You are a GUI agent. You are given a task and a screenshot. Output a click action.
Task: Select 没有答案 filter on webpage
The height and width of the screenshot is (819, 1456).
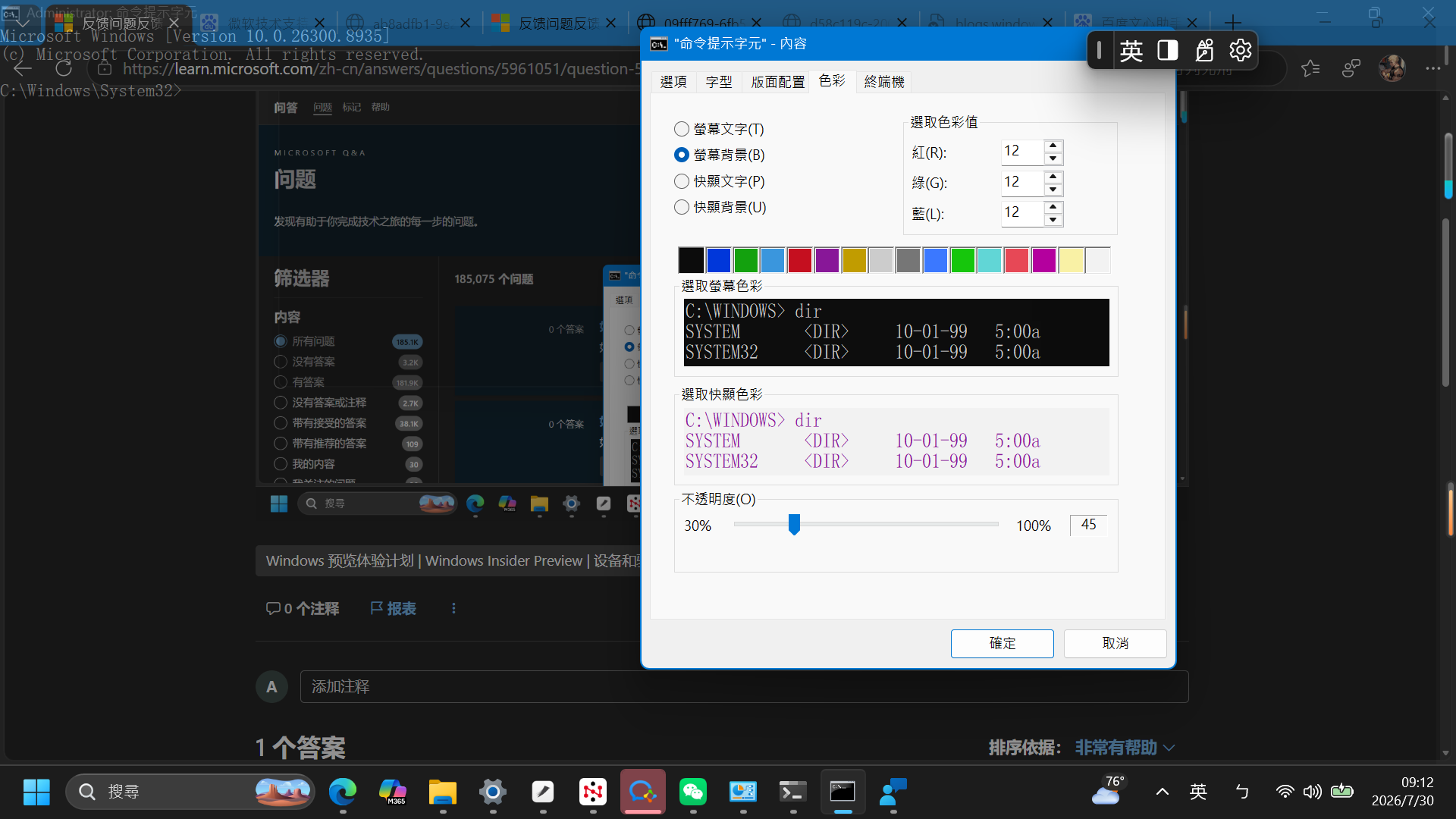click(x=281, y=362)
